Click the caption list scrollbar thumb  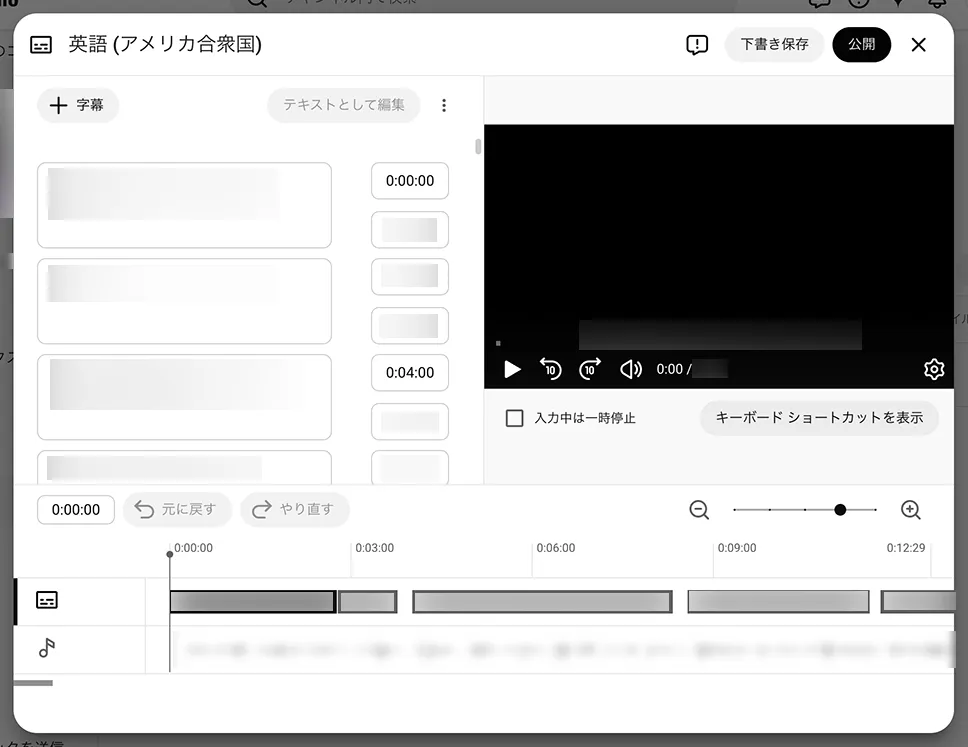click(x=478, y=146)
